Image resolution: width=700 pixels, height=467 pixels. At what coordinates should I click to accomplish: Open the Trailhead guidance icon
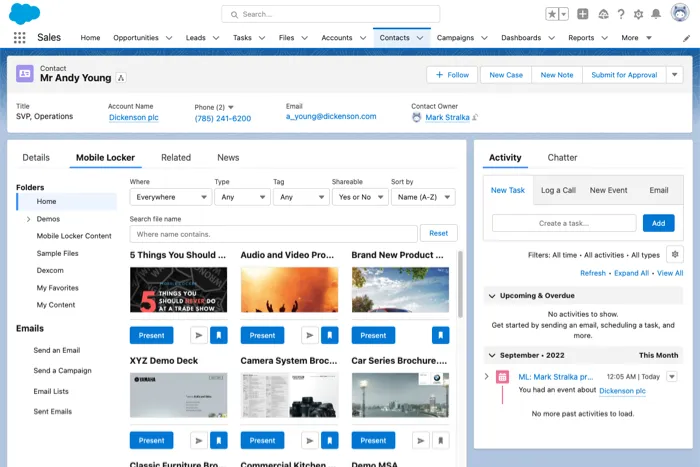tap(603, 14)
